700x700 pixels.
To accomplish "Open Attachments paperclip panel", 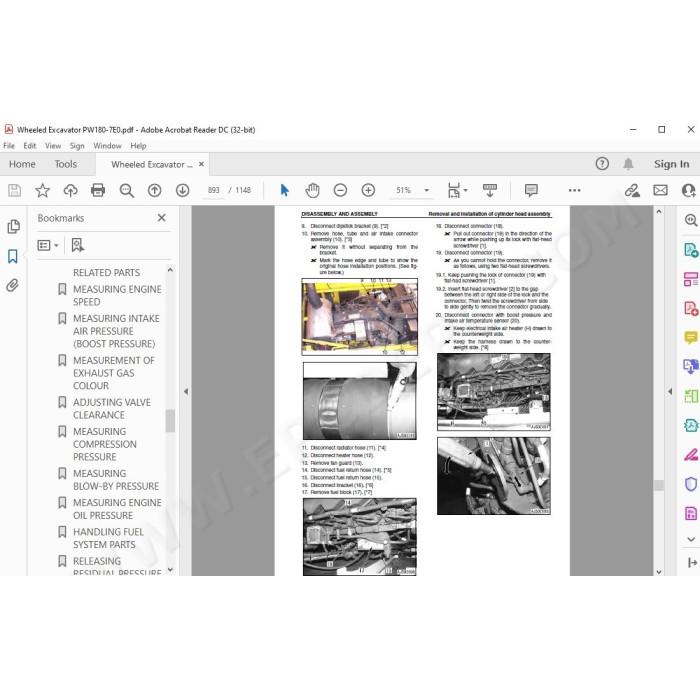I will pos(13,285).
